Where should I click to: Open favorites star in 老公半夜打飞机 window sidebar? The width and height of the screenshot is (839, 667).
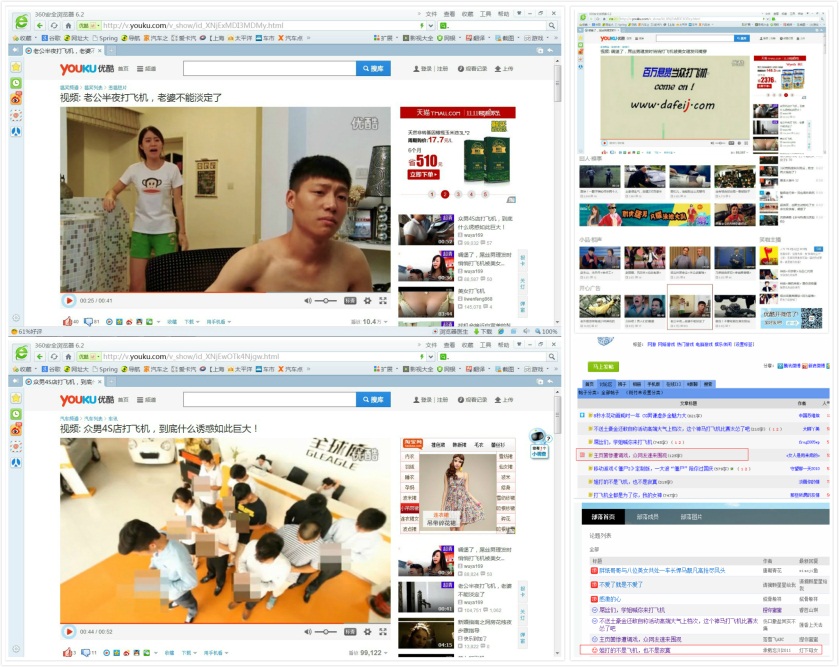[x=16, y=67]
